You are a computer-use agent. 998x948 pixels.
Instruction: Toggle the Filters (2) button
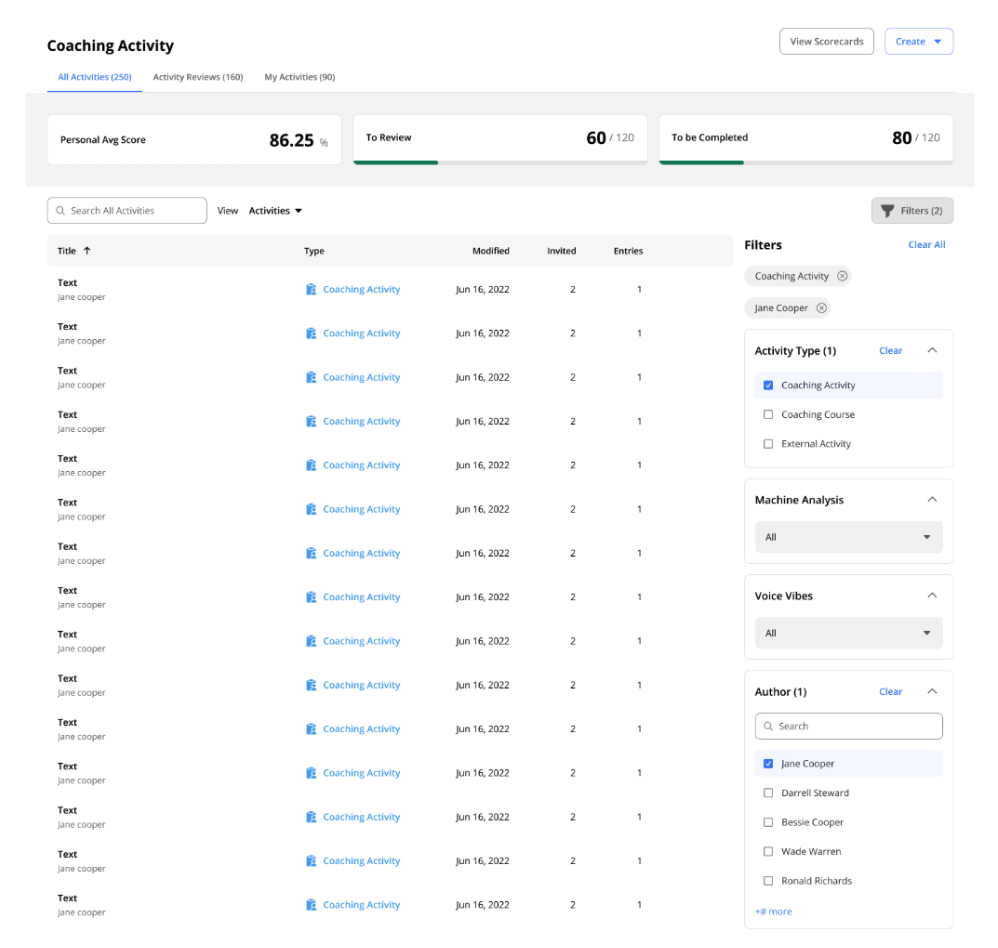(x=912, y=211)
